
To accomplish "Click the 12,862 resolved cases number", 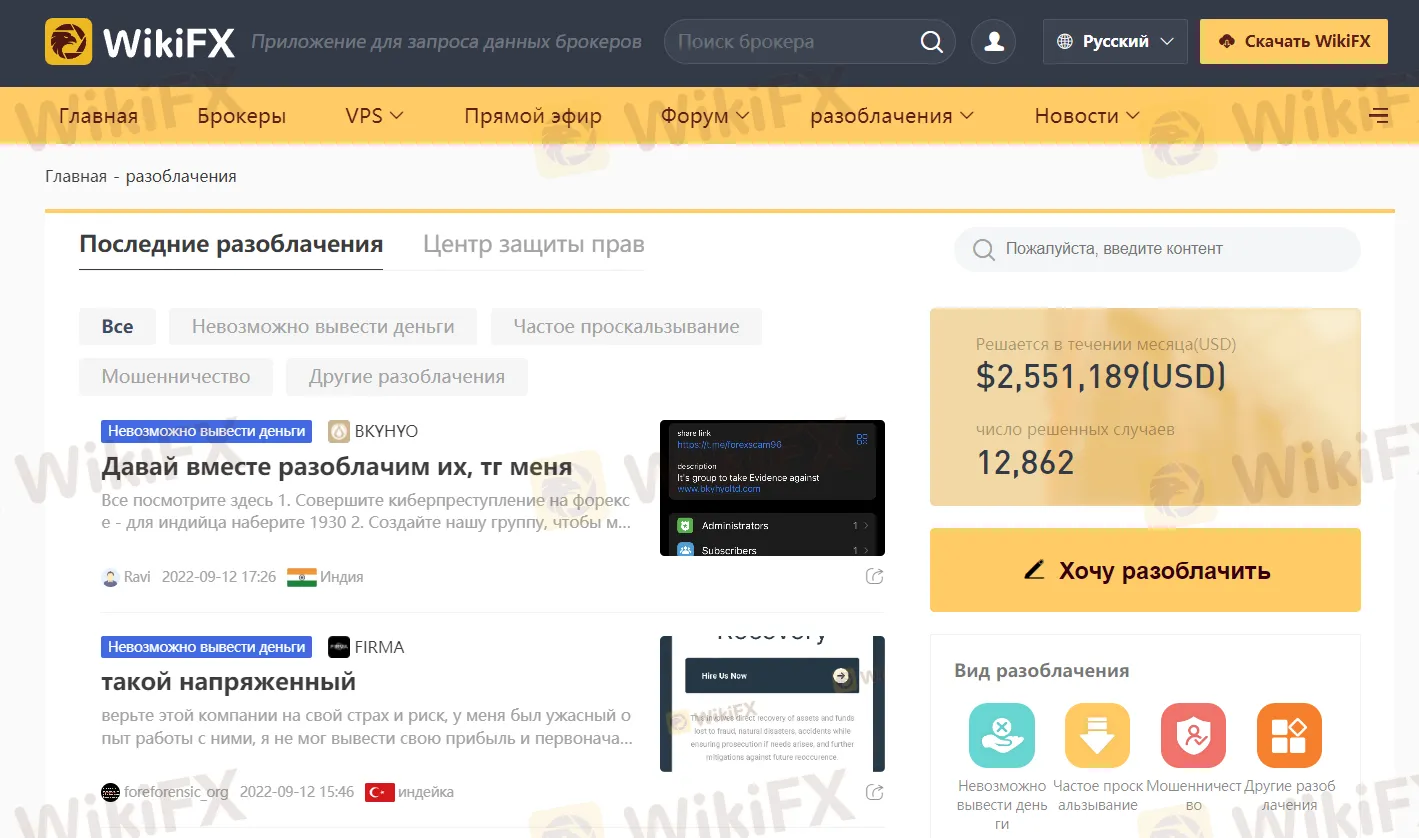I will click(x=1025, y=462).
